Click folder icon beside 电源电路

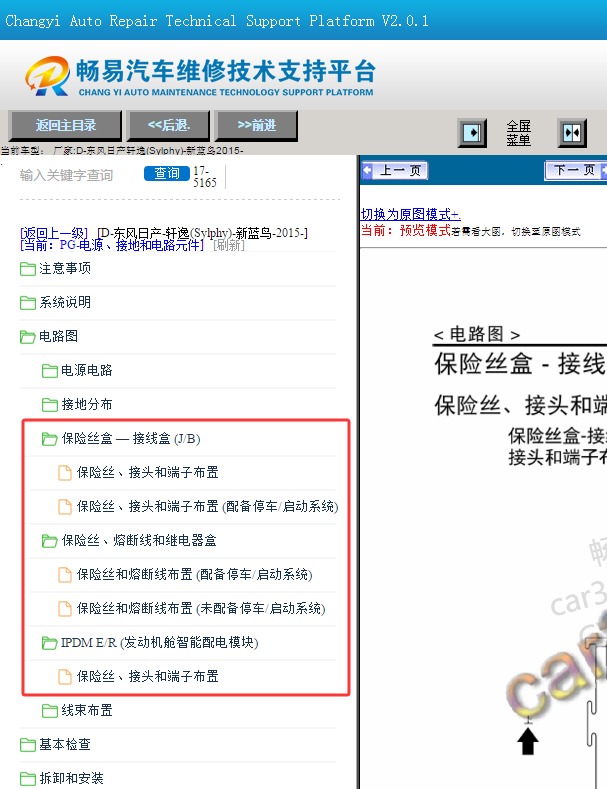point(49,371)
